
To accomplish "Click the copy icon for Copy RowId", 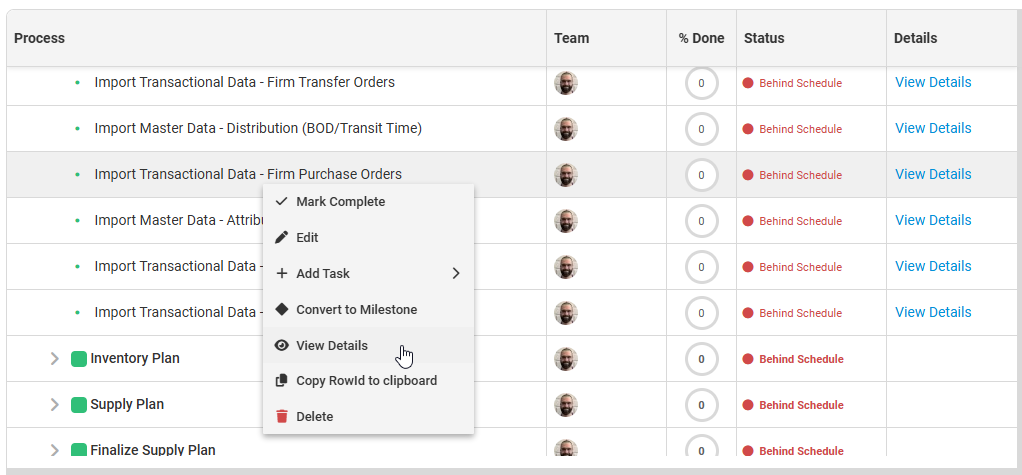I will click(x=281, y=381).
